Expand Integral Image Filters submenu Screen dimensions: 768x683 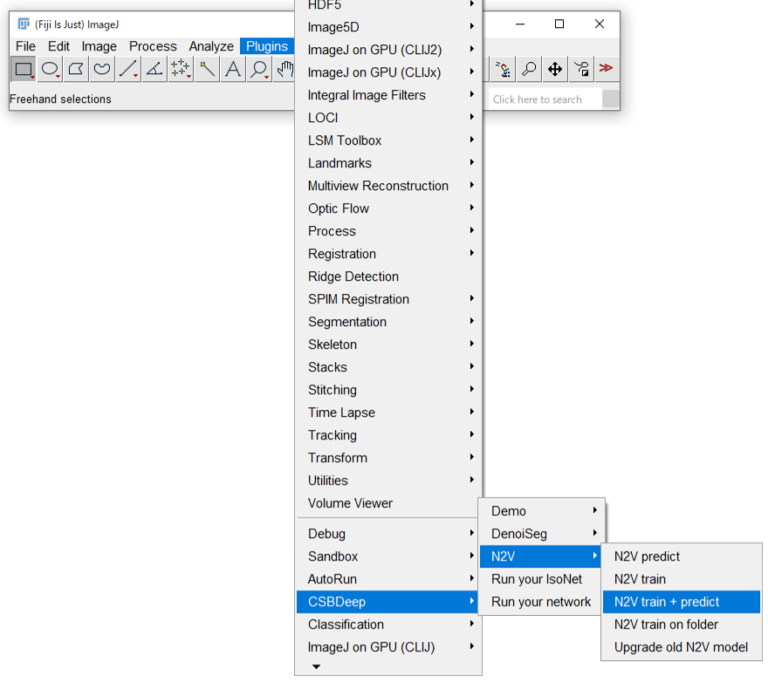(x=389, y=95)
